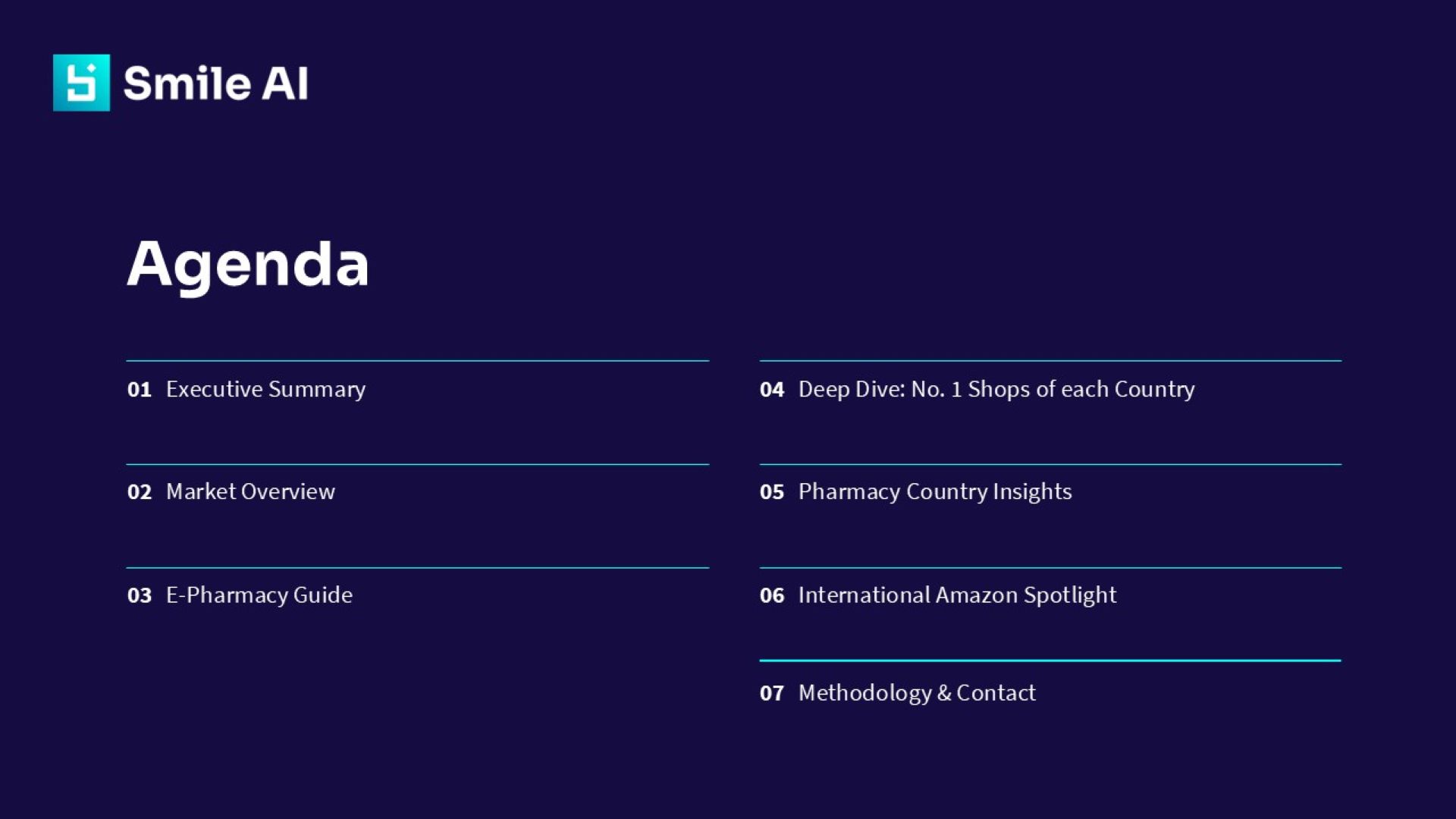Screen dimensions: 1456x819
Task: Go to the Market Overview section
Action: pos(250,491)
